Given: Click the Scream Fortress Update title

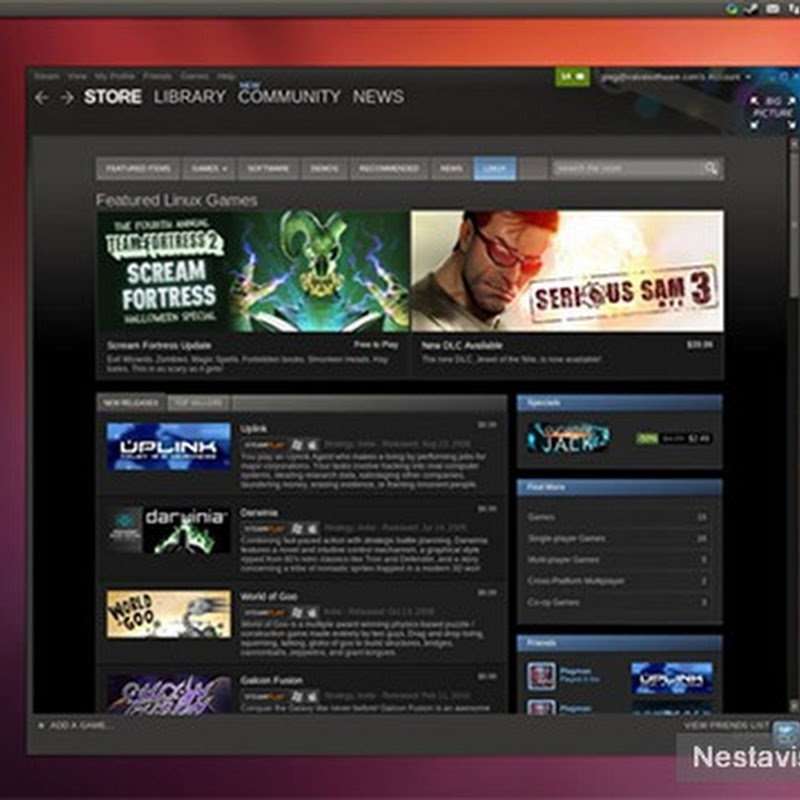Looking at the screenshot, I should click(159, 345).
